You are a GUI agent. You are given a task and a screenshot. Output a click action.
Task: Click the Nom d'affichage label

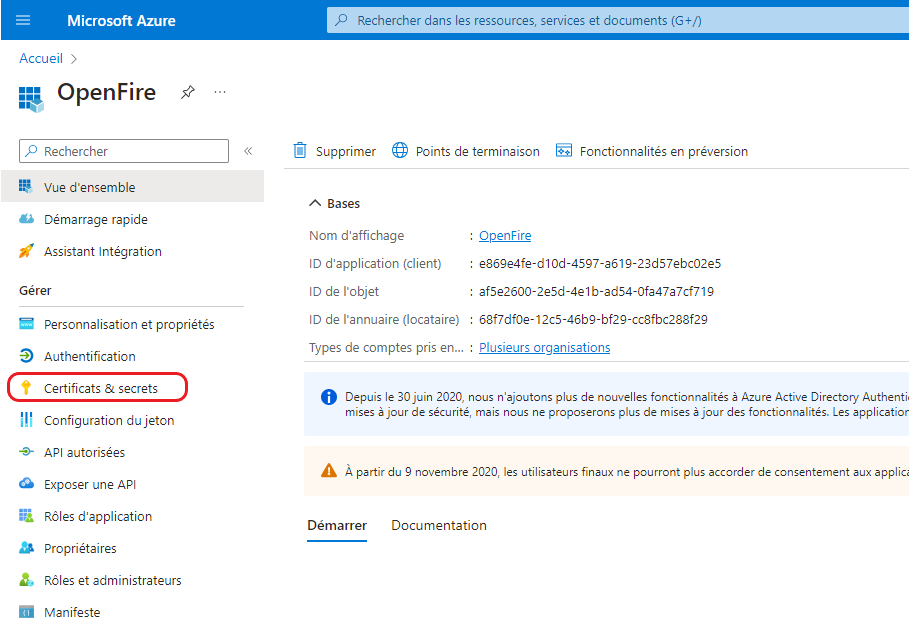(357, 235)
